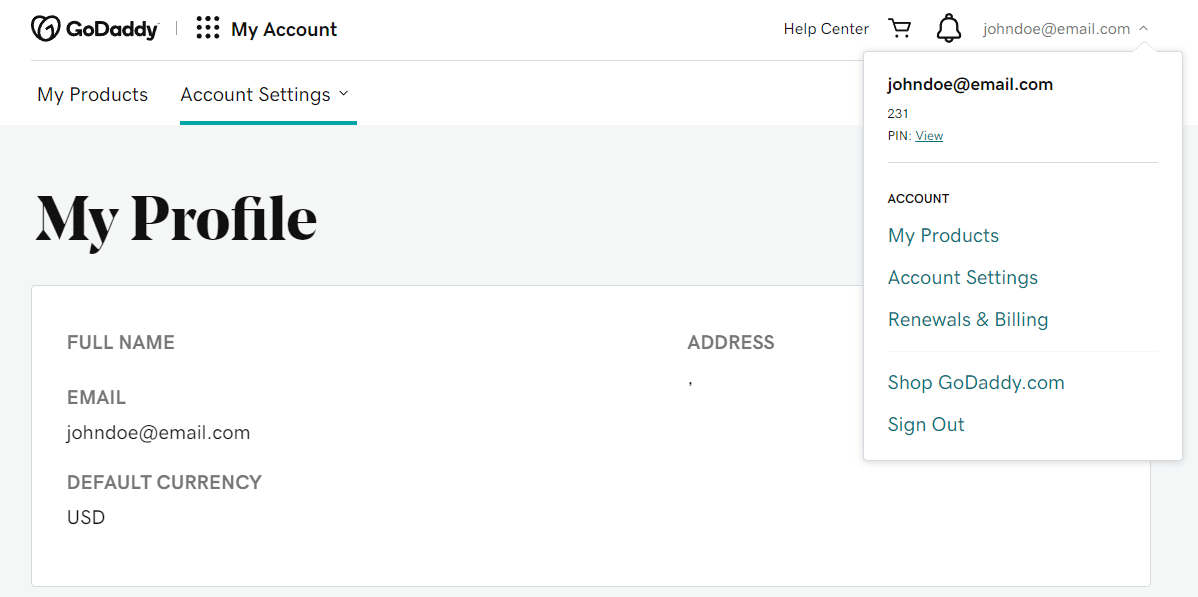1198x597 pixels.
Task: Select My Products in the account menu
Action: point(942,235)
